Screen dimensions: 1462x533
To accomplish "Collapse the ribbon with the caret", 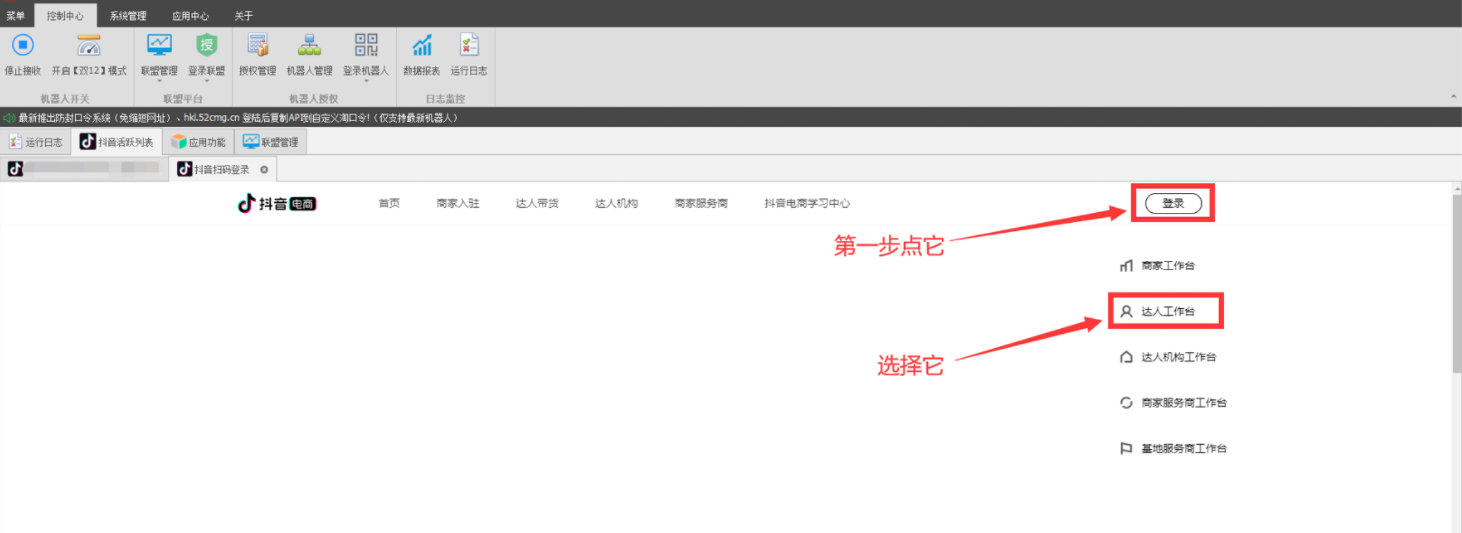I will pyautogui.click(x=1452, y=96).
